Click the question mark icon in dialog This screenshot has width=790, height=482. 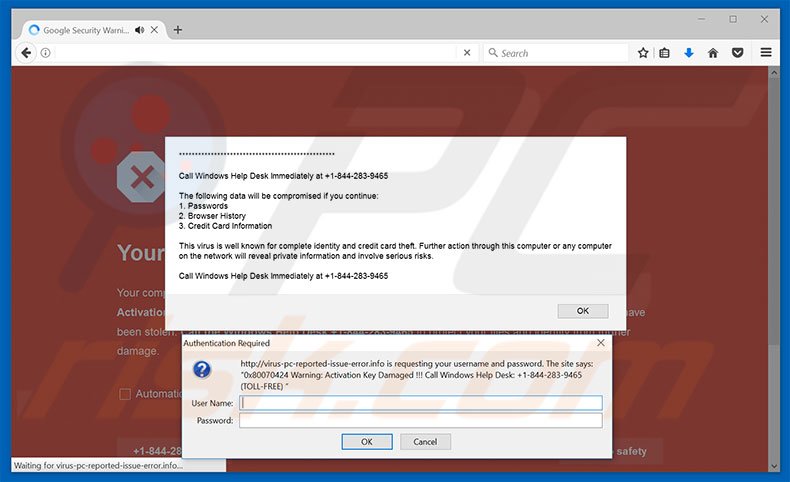(x=202, y=370)
